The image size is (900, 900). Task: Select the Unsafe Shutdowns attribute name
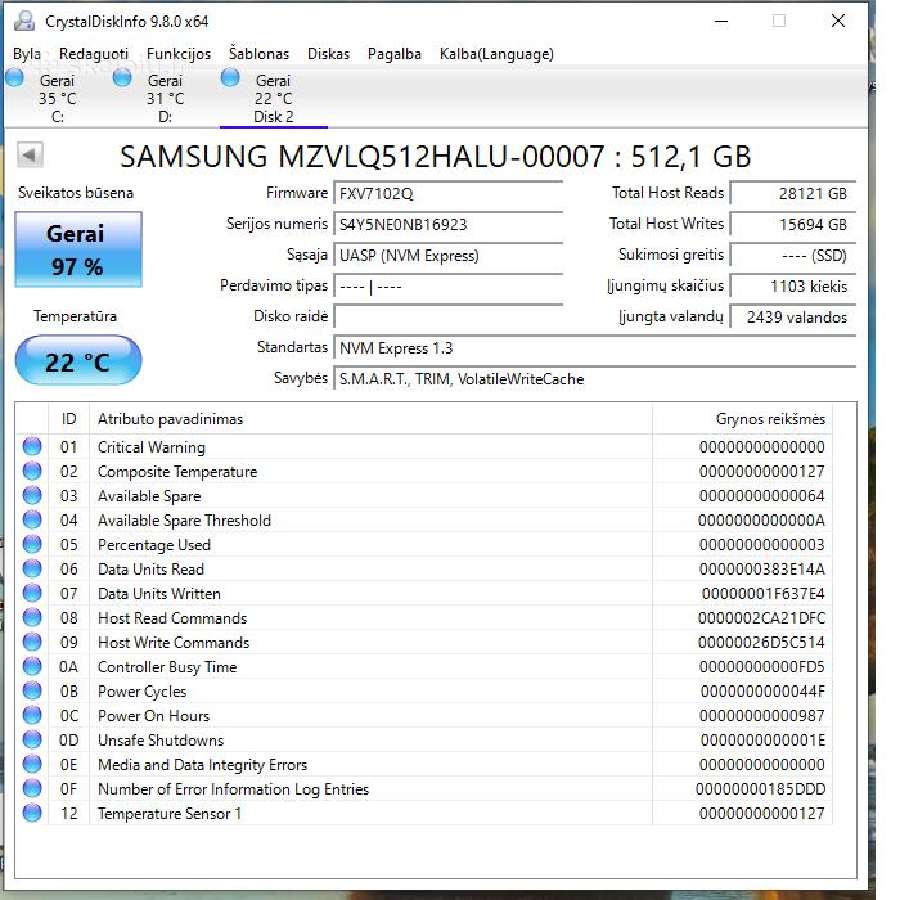pyautogui.click(x=161, y=740)
